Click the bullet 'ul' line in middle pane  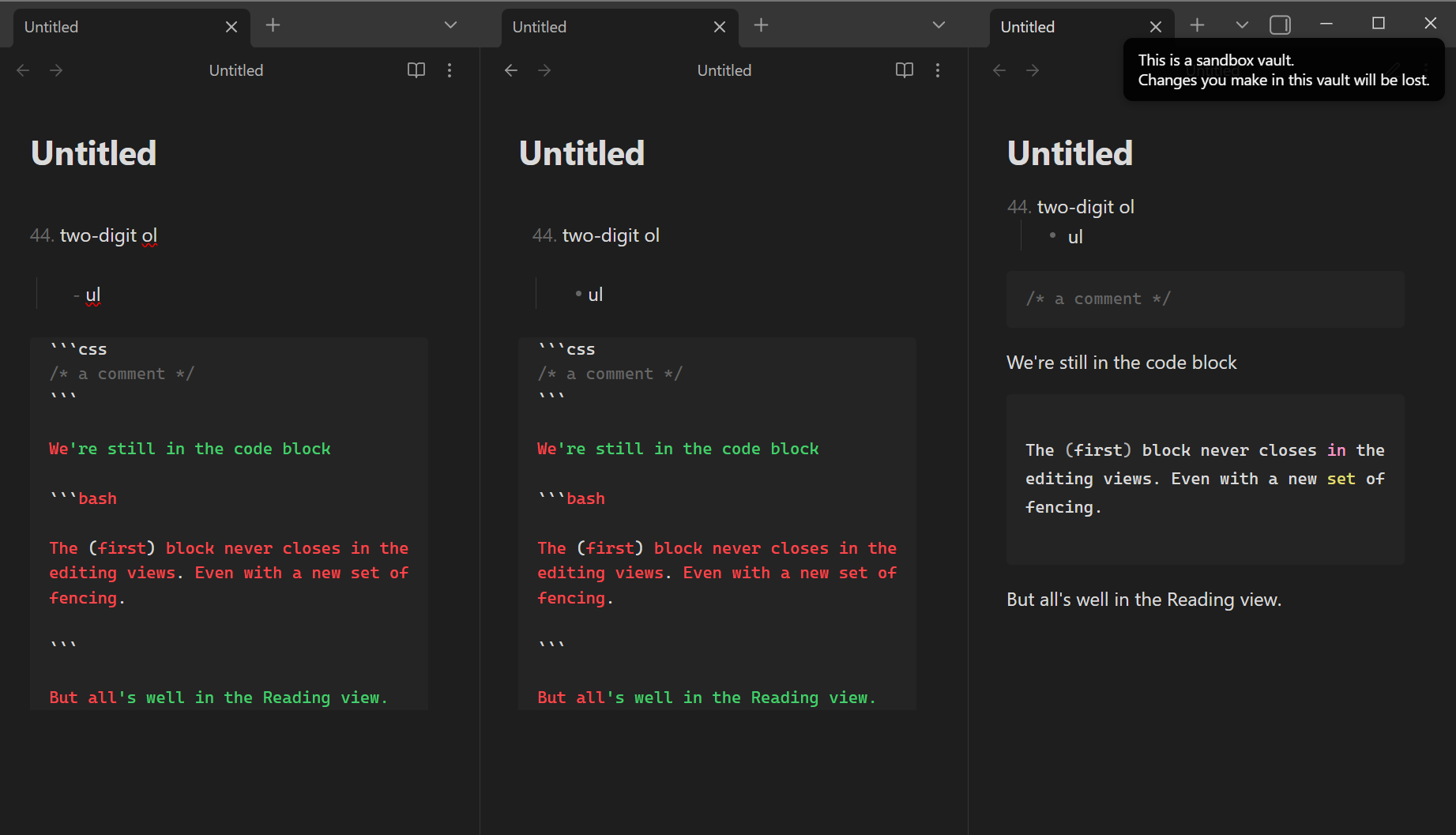click(589, 295)
